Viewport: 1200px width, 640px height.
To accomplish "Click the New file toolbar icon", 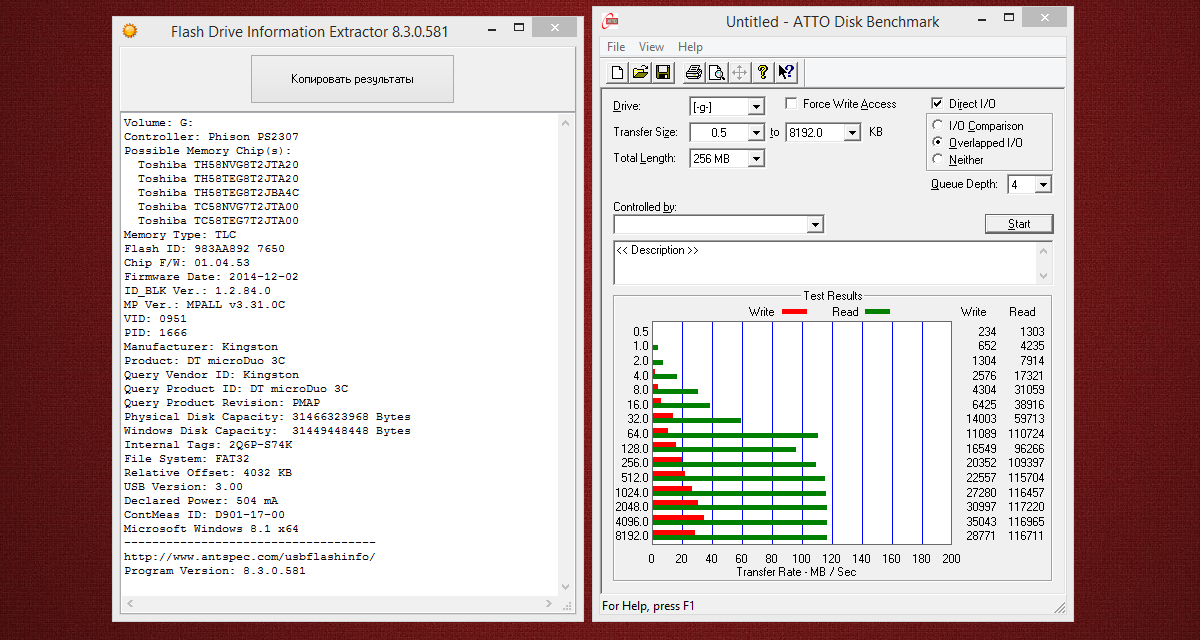I will click(x=618, y=72).
